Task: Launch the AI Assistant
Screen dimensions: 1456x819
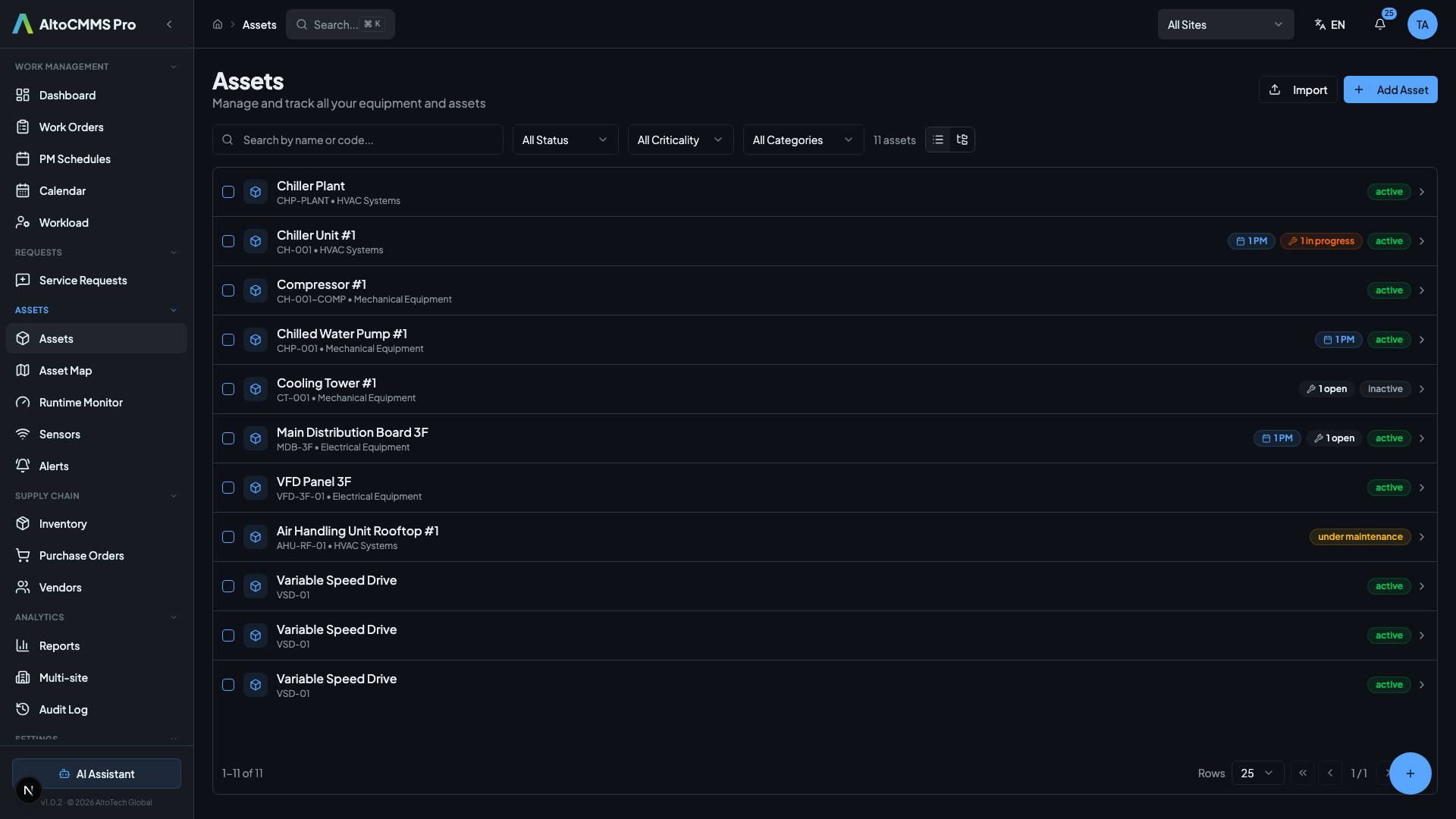Action: coord(96,774)
